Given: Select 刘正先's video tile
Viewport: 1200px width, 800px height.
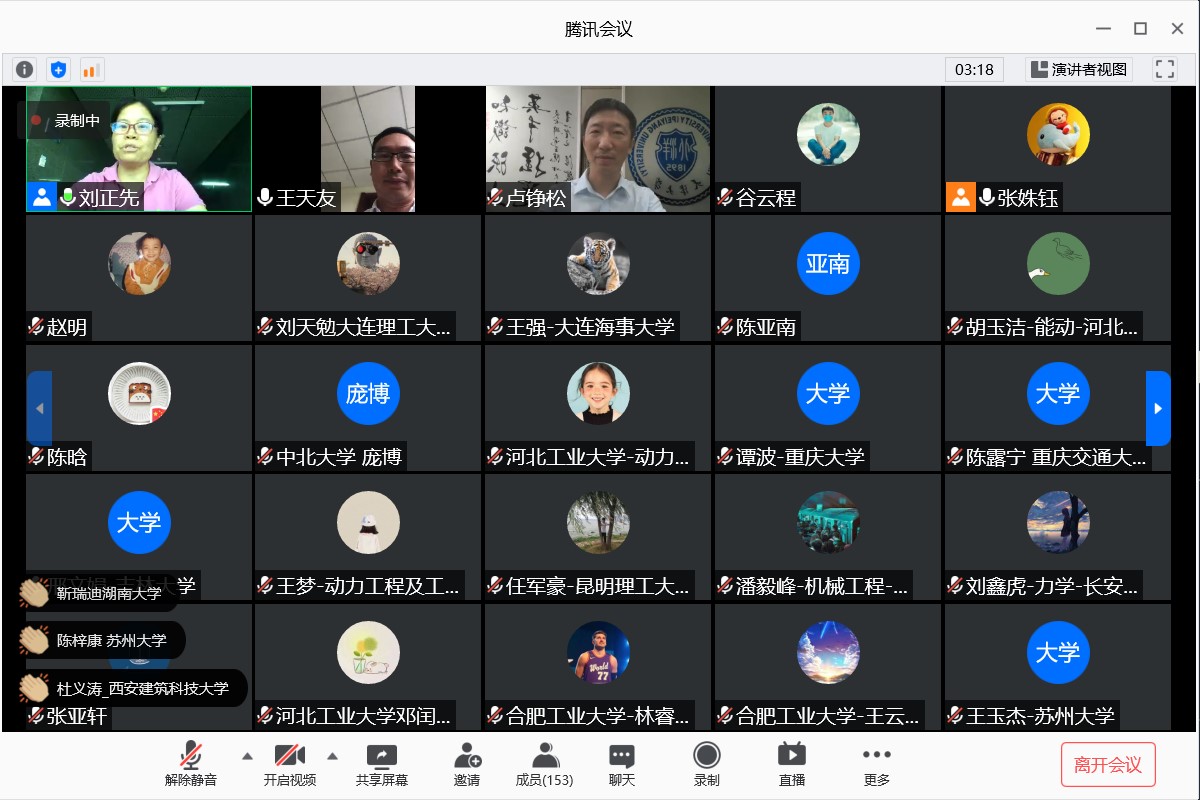Looking at the screenshot, I should click(x=139, y=149).
